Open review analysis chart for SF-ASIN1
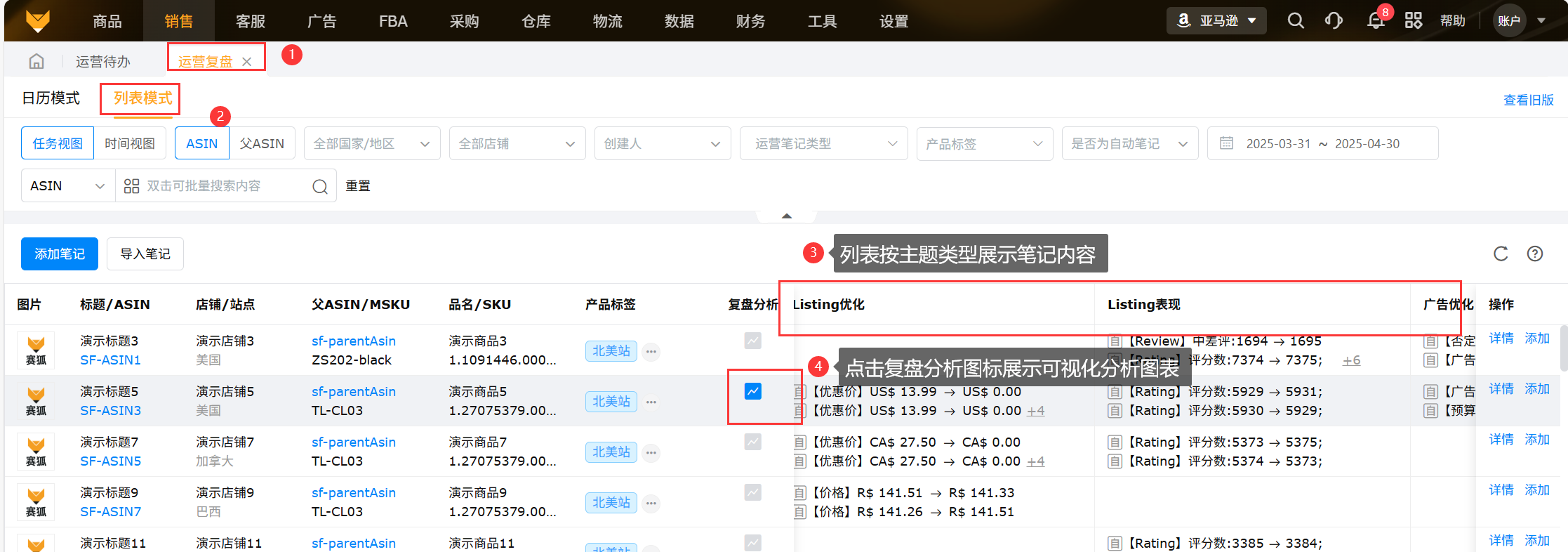1568x552 pixels. (x=753, y=341)
